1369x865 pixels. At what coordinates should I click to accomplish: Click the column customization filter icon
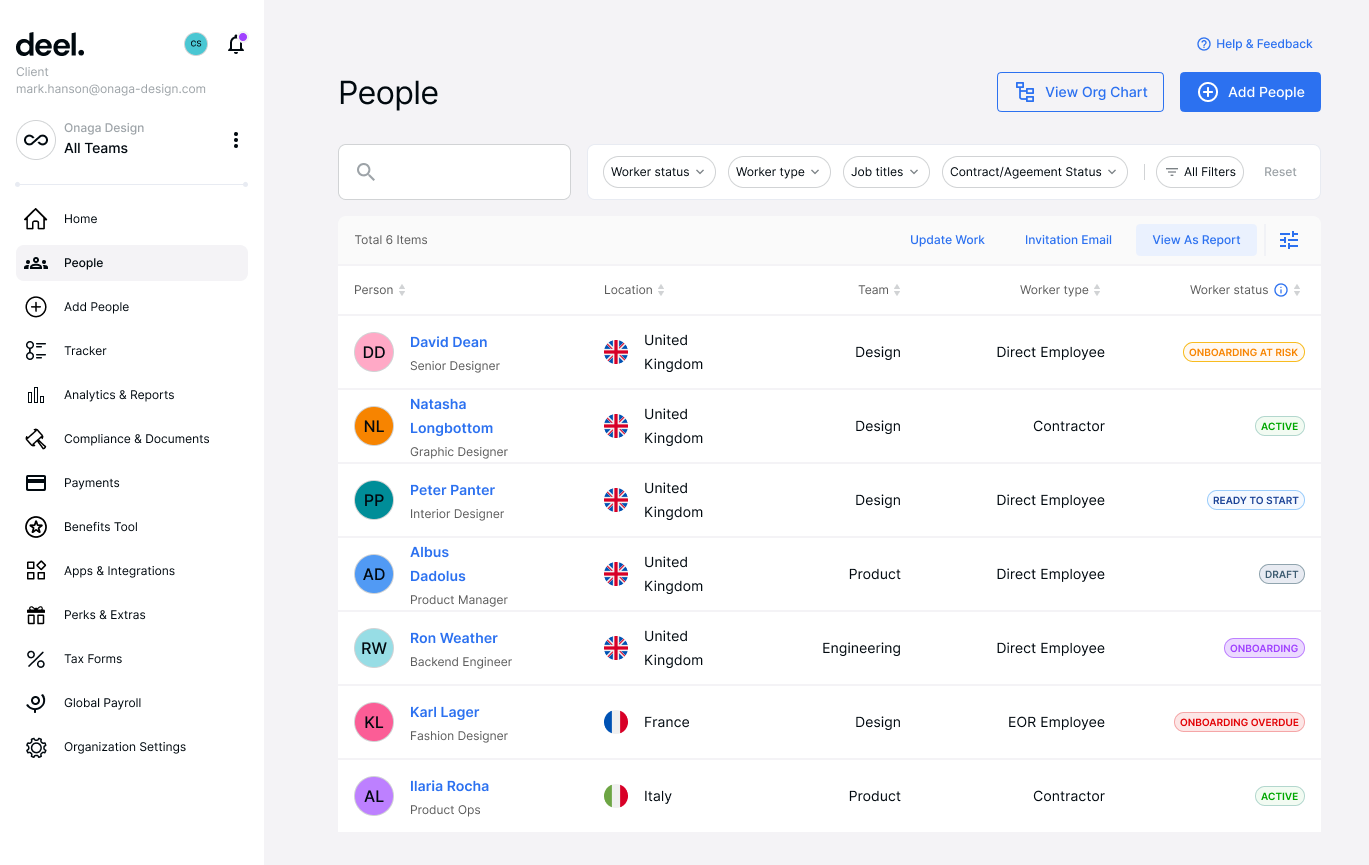pyautogui.click(x=1288, y=240)
